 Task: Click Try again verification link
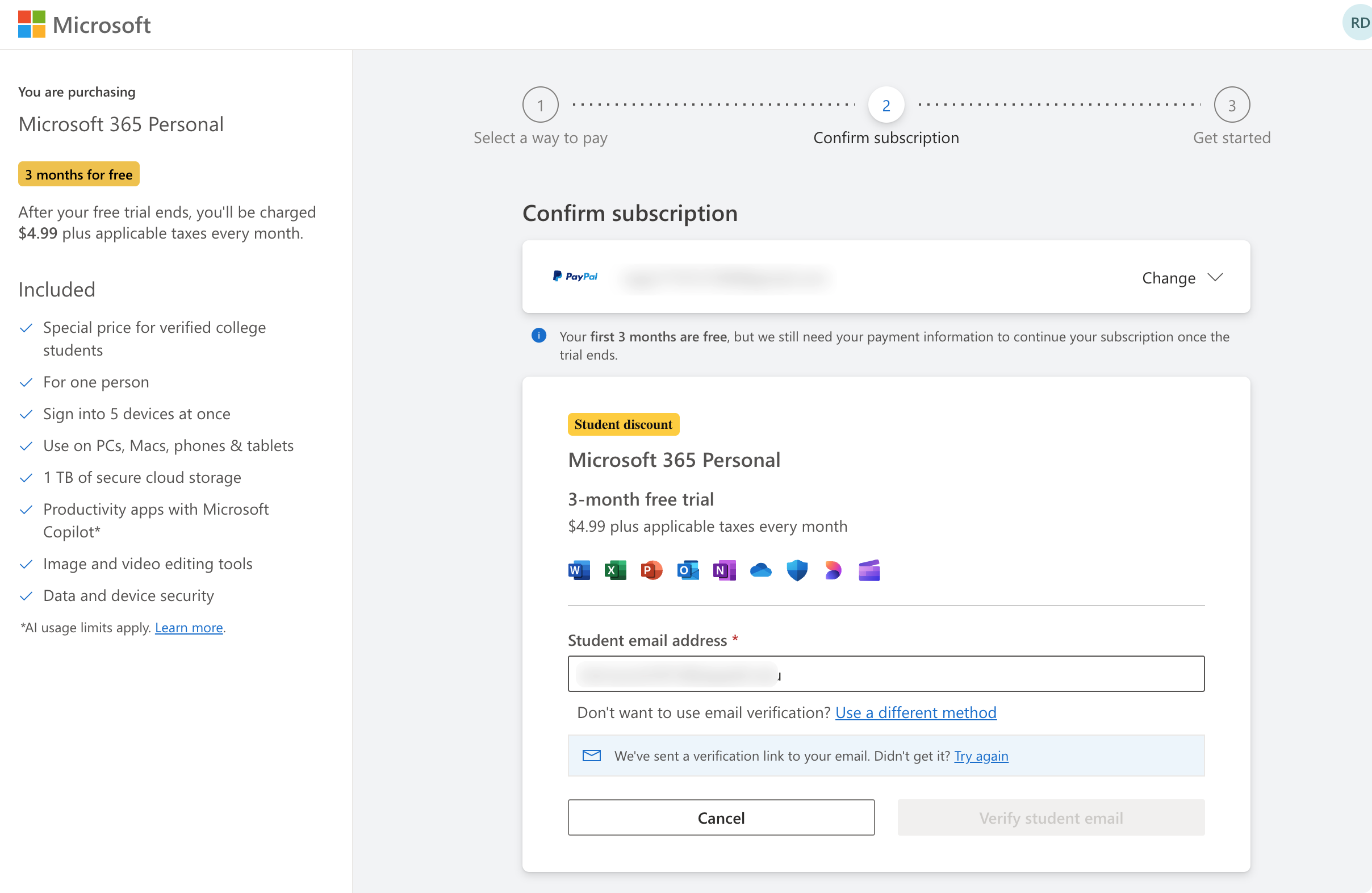[x=981, y=756]
